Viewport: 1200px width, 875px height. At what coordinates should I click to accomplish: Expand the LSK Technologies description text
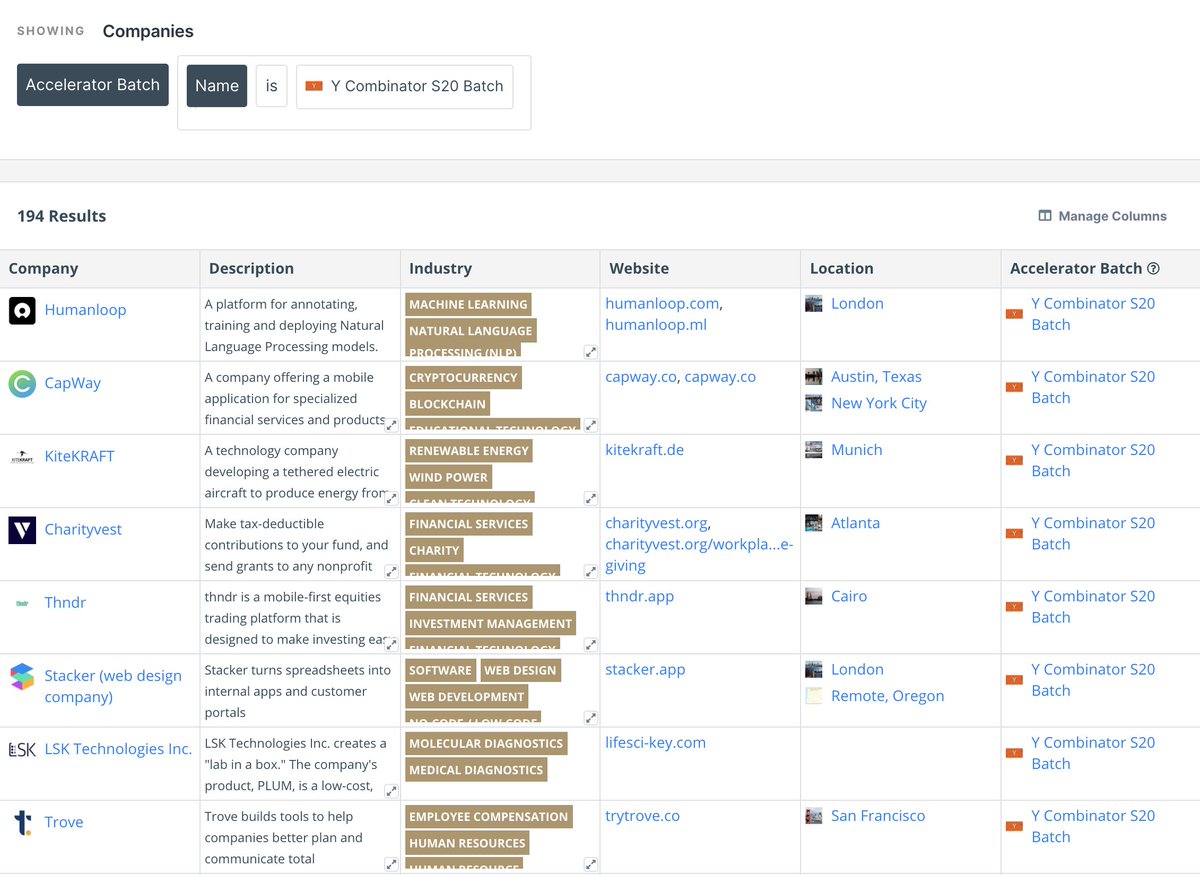[x=391, y=791]
